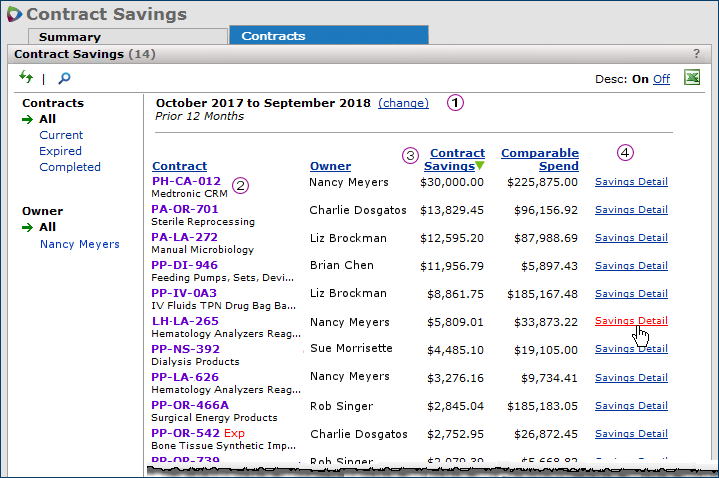Click the refresh arrows icon
The image size is (719, 478).
click(26, 78)
